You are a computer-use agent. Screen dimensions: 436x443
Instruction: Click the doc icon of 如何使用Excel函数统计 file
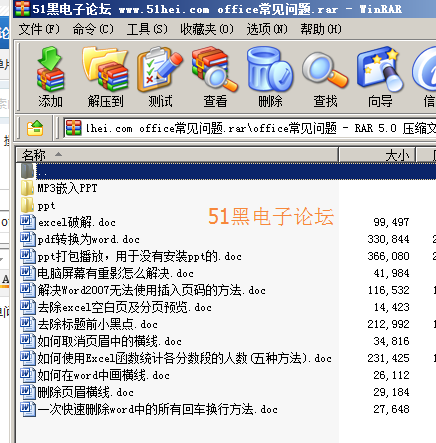click(28, 358)
